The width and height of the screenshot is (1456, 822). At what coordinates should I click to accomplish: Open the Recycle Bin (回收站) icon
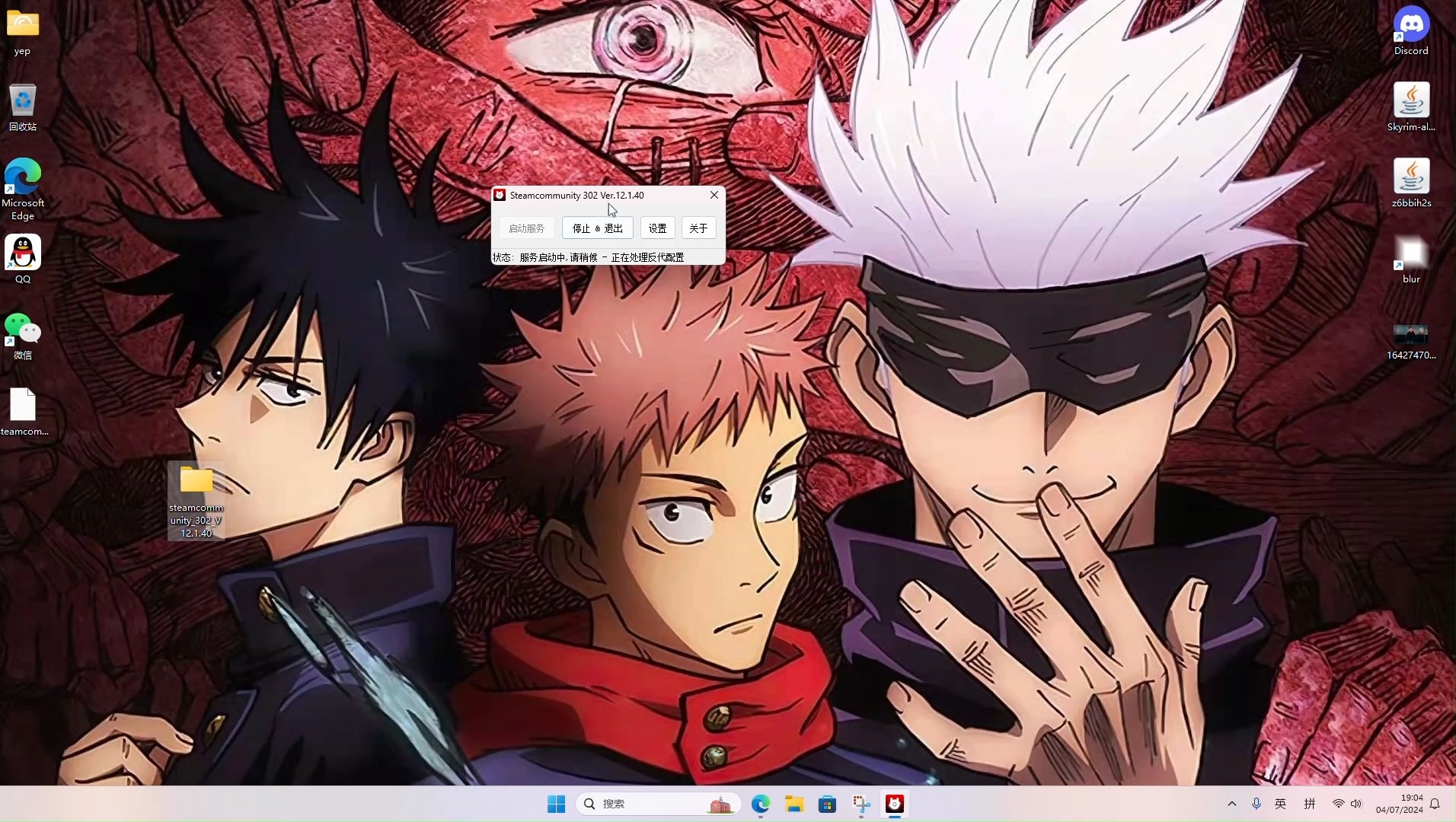coord(23,107)
